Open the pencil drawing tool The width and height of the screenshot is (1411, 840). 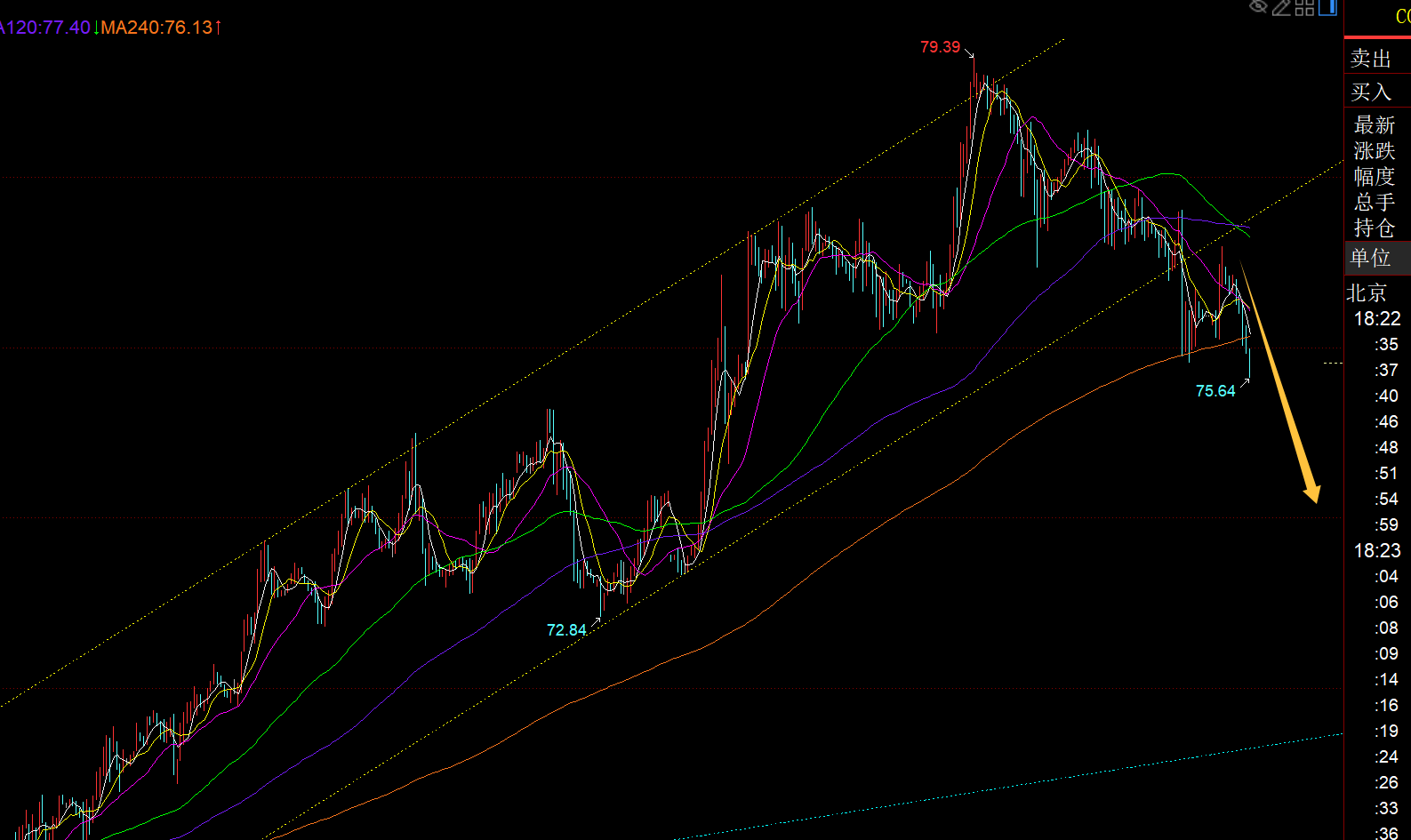click(x=1281, y=7)
